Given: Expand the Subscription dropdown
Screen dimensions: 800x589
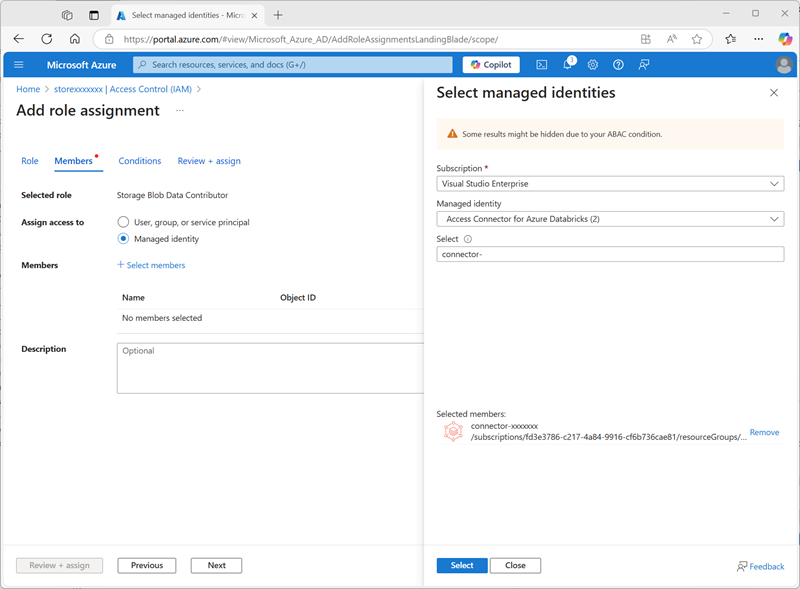Looking at the screenshot, I should (610, 184).
